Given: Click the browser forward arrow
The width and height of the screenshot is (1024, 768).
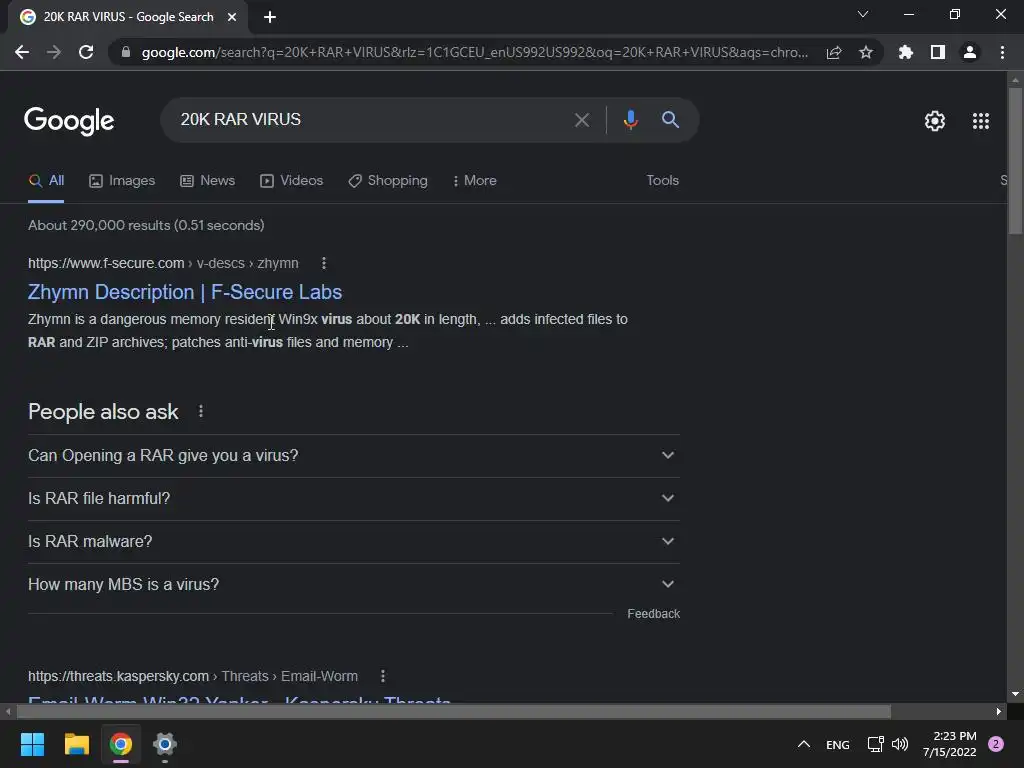Looking at the screenshot, I should pos(54,52).
